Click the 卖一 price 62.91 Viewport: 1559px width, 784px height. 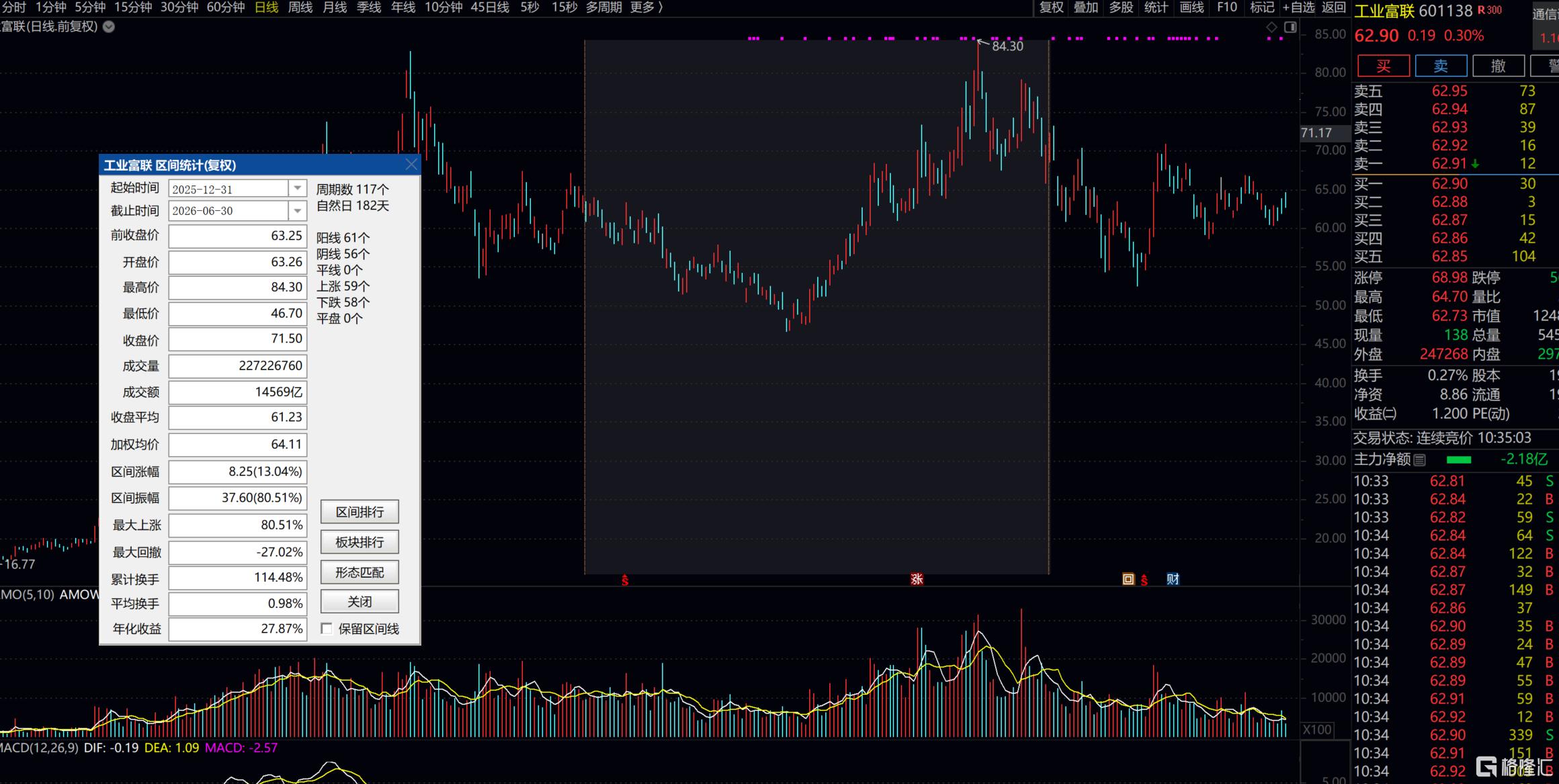pyautogui.click(x=1449, y=163)
